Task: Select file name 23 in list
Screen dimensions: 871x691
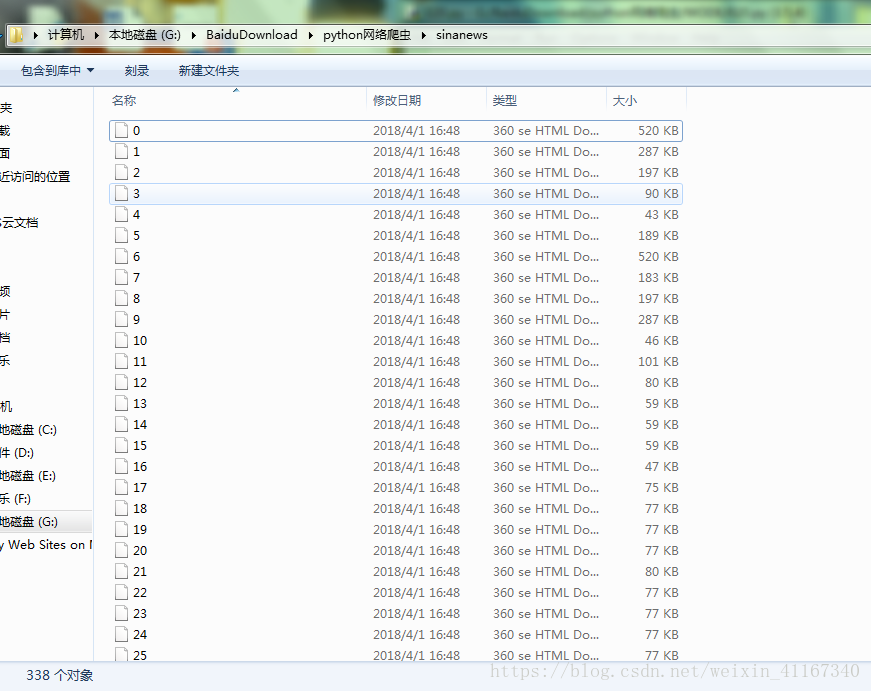Action: pos(140,614)
